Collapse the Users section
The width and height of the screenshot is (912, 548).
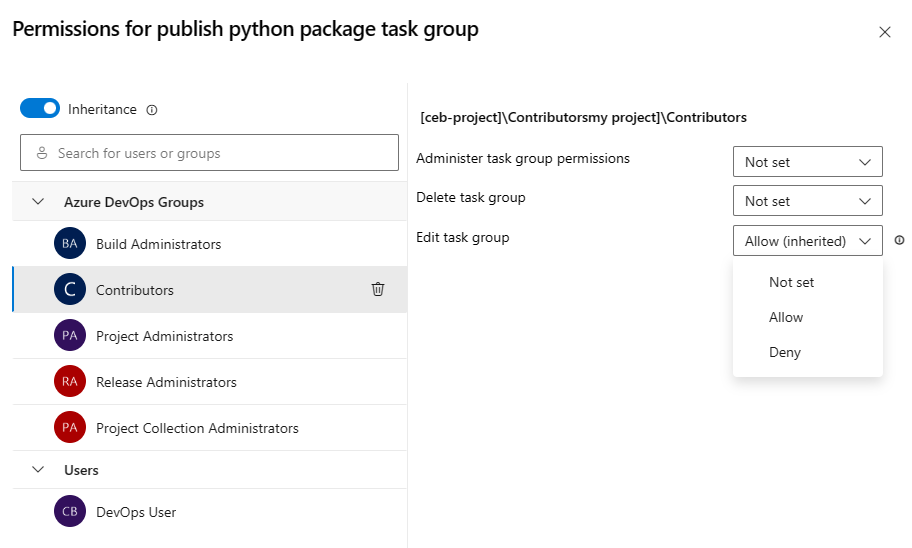(38, 469)
